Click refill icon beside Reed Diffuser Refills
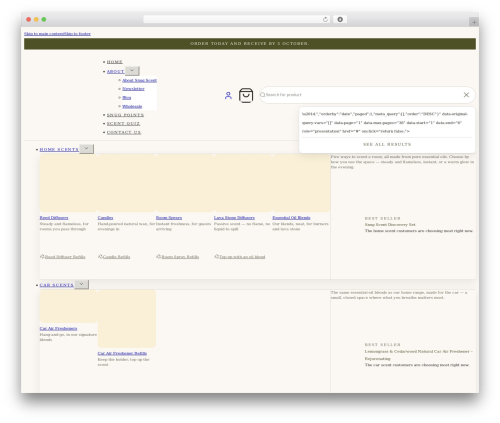This screenshot has height=423, width=500. coord(42,256)
